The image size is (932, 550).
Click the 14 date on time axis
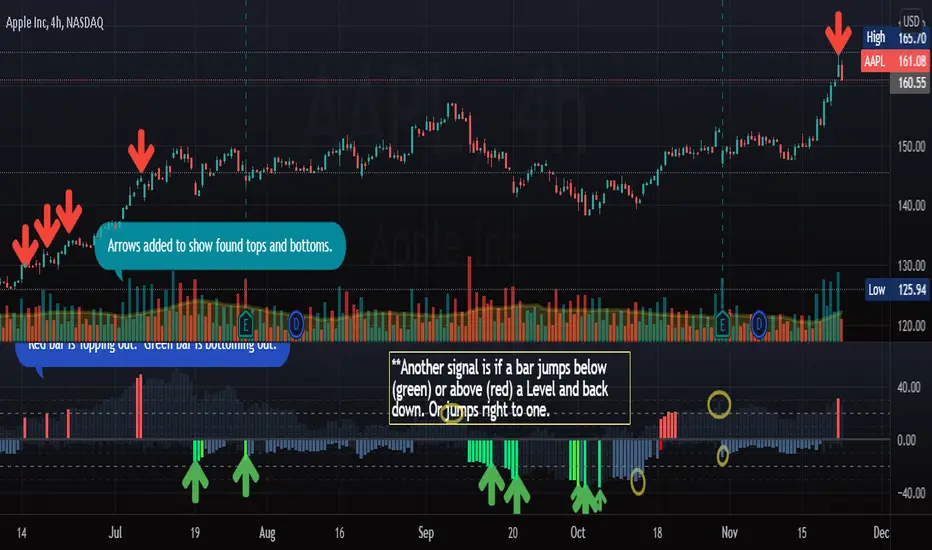(x=21, y=532)
